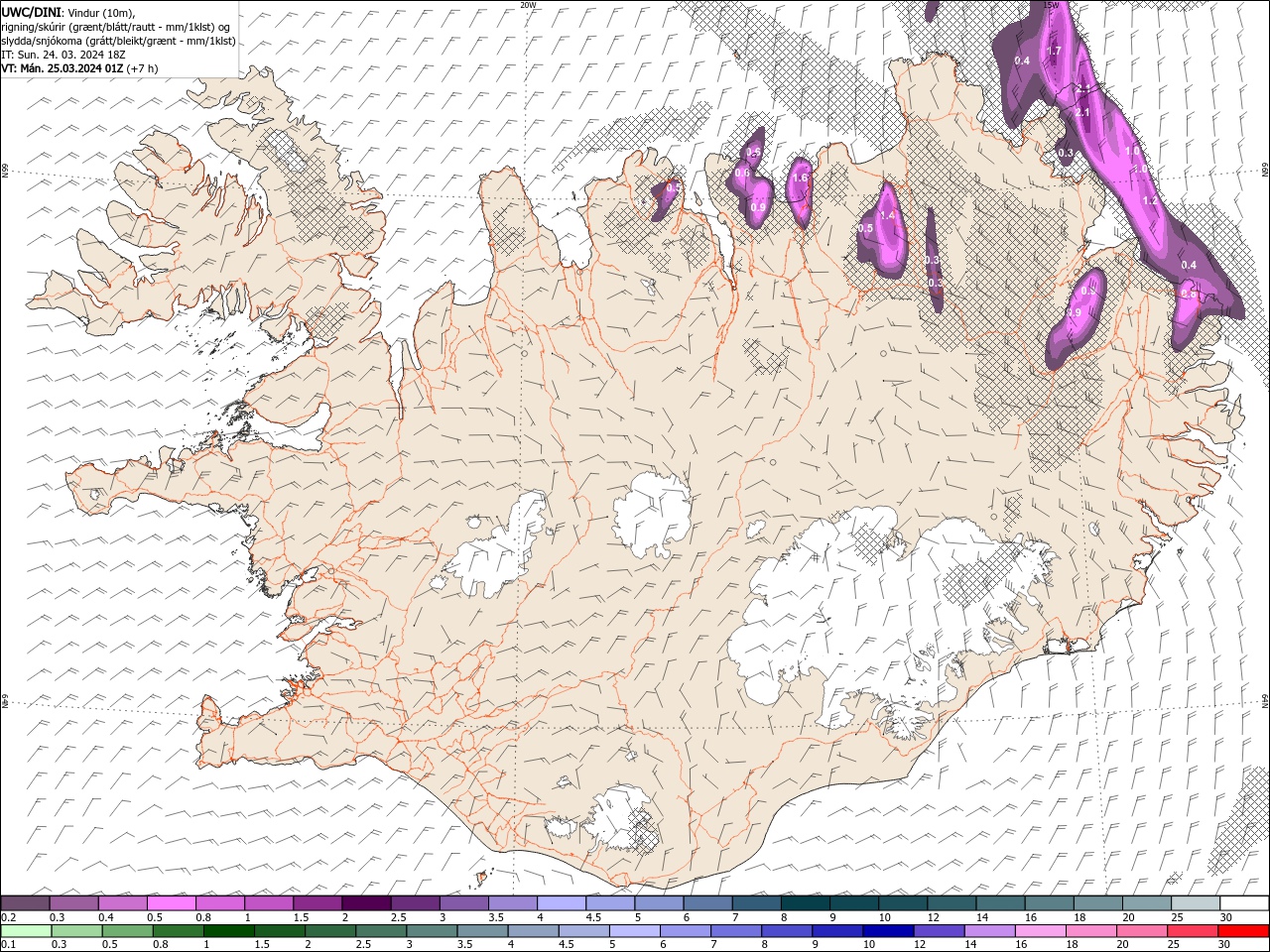Pick pale green swatch between 0.1 and 0.3, bottom row

click(x=26, y=931)
